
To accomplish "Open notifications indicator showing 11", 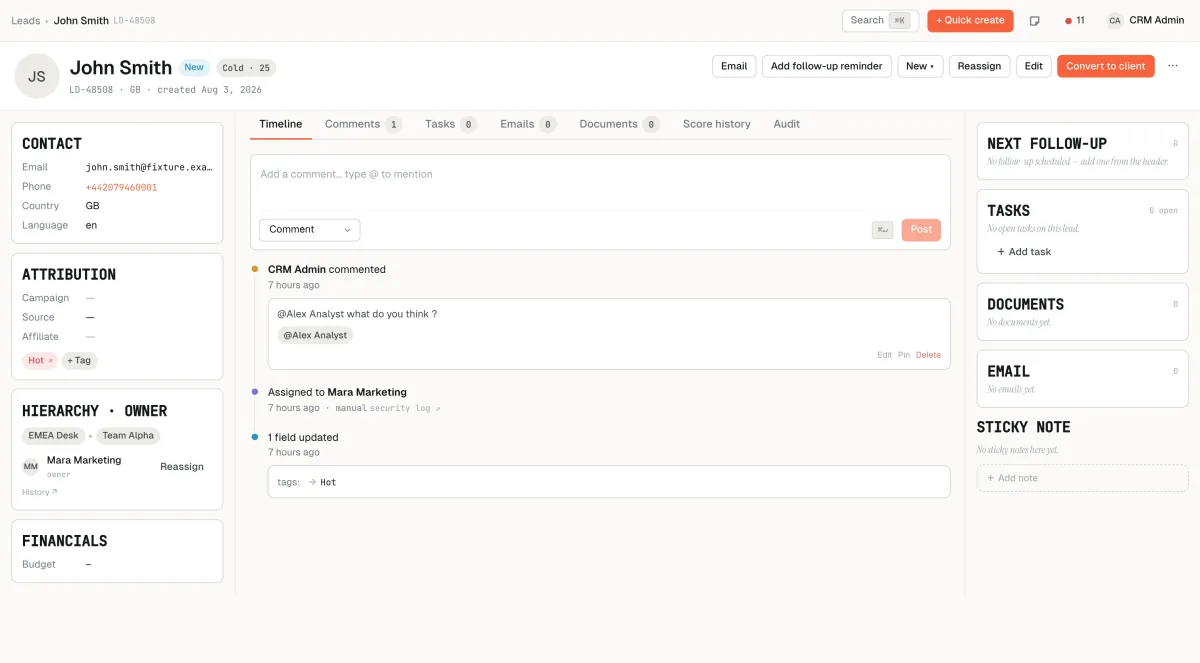I will (1075, 21).
